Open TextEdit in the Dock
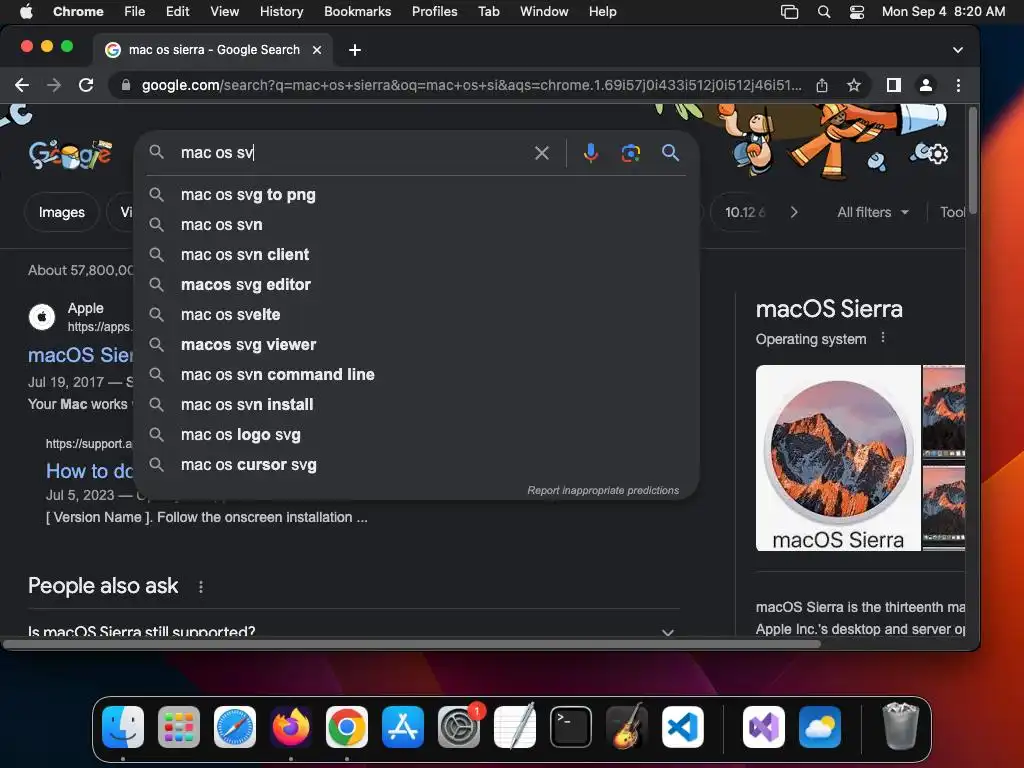Screen dimensions: 1024x768 pos(515,727)
